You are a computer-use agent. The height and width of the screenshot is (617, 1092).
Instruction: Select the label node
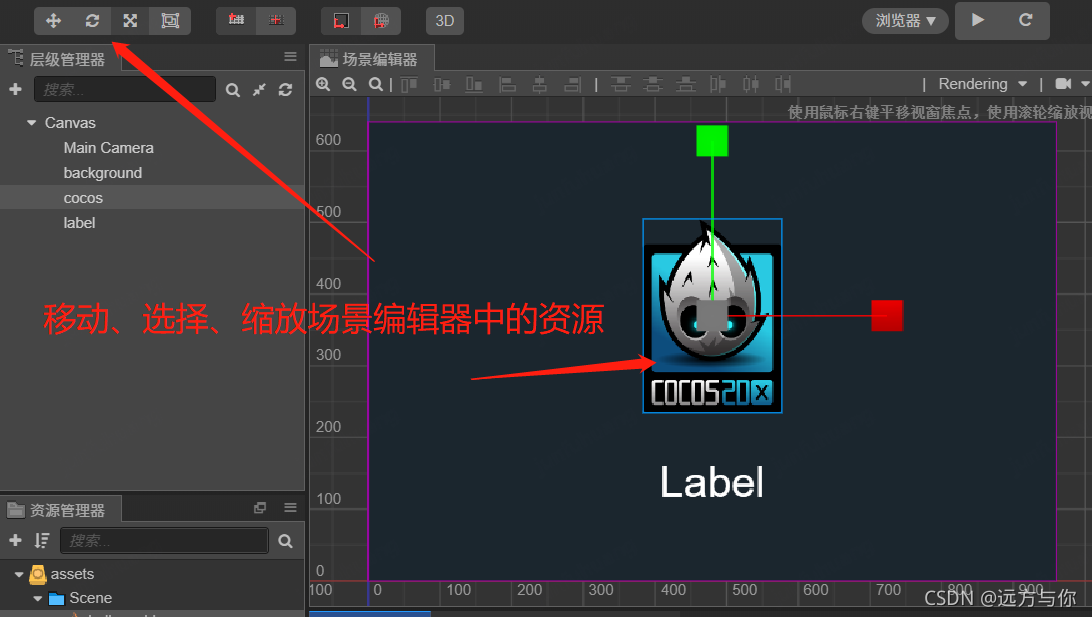pyautogui.click(x=79, y=223)
